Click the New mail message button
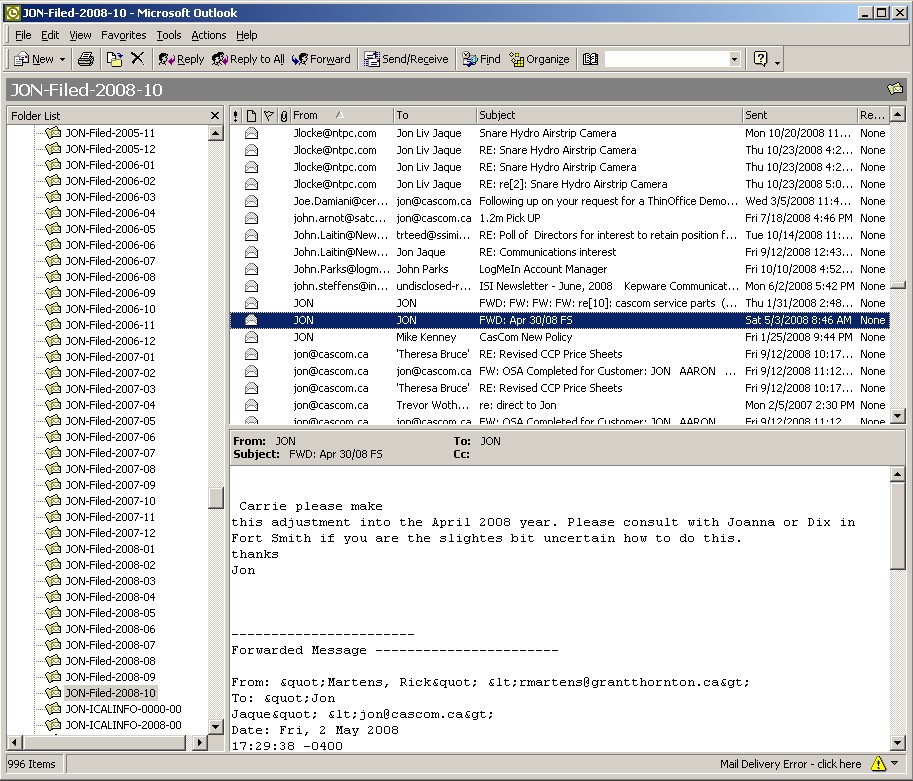 point(34,59)
